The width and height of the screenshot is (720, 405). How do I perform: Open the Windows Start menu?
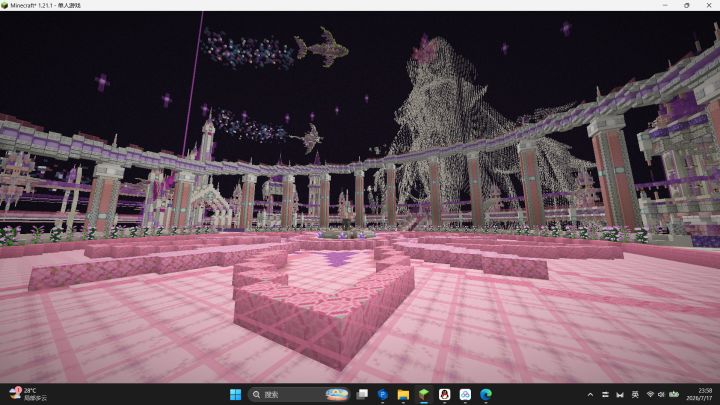click(x=235, y=394)
